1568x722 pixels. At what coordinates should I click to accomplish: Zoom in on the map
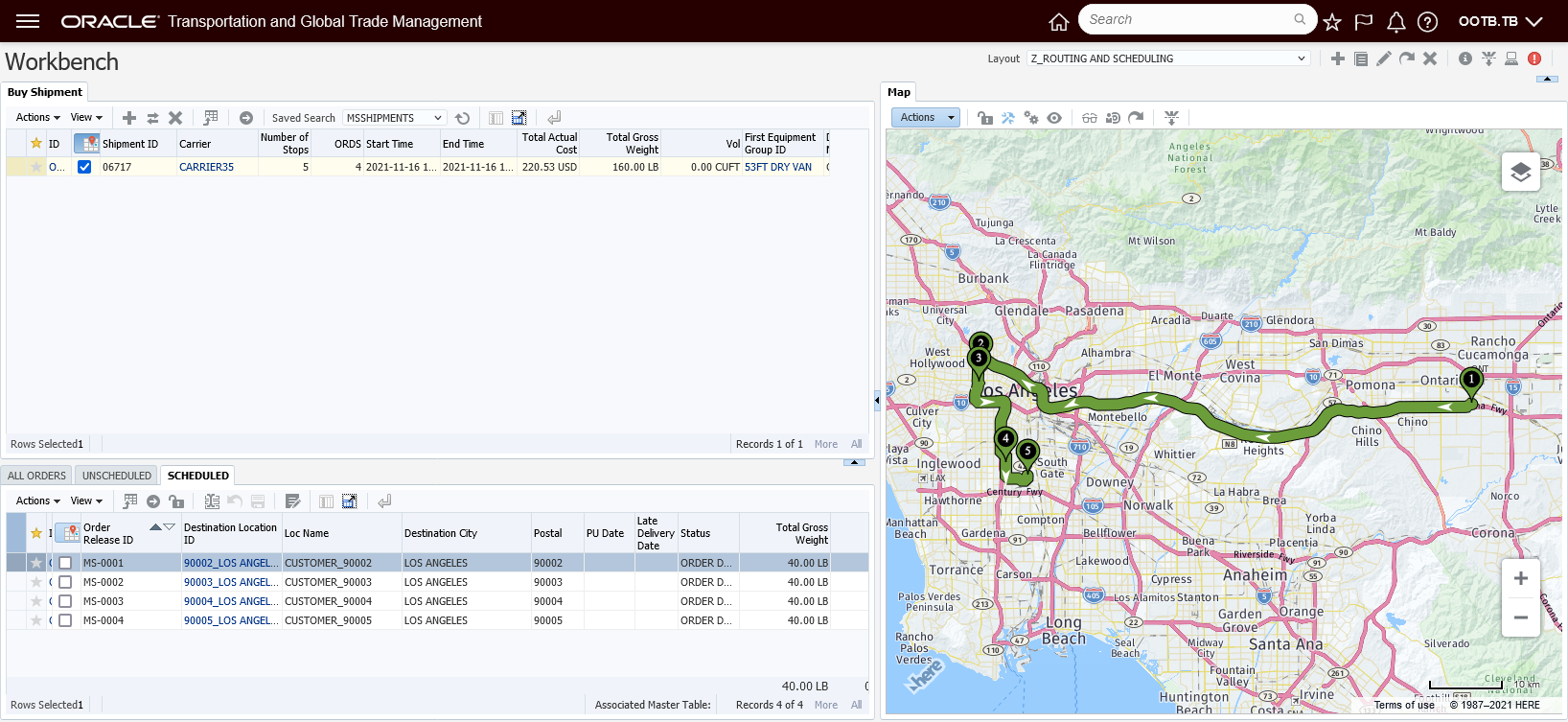point(1520,578)
